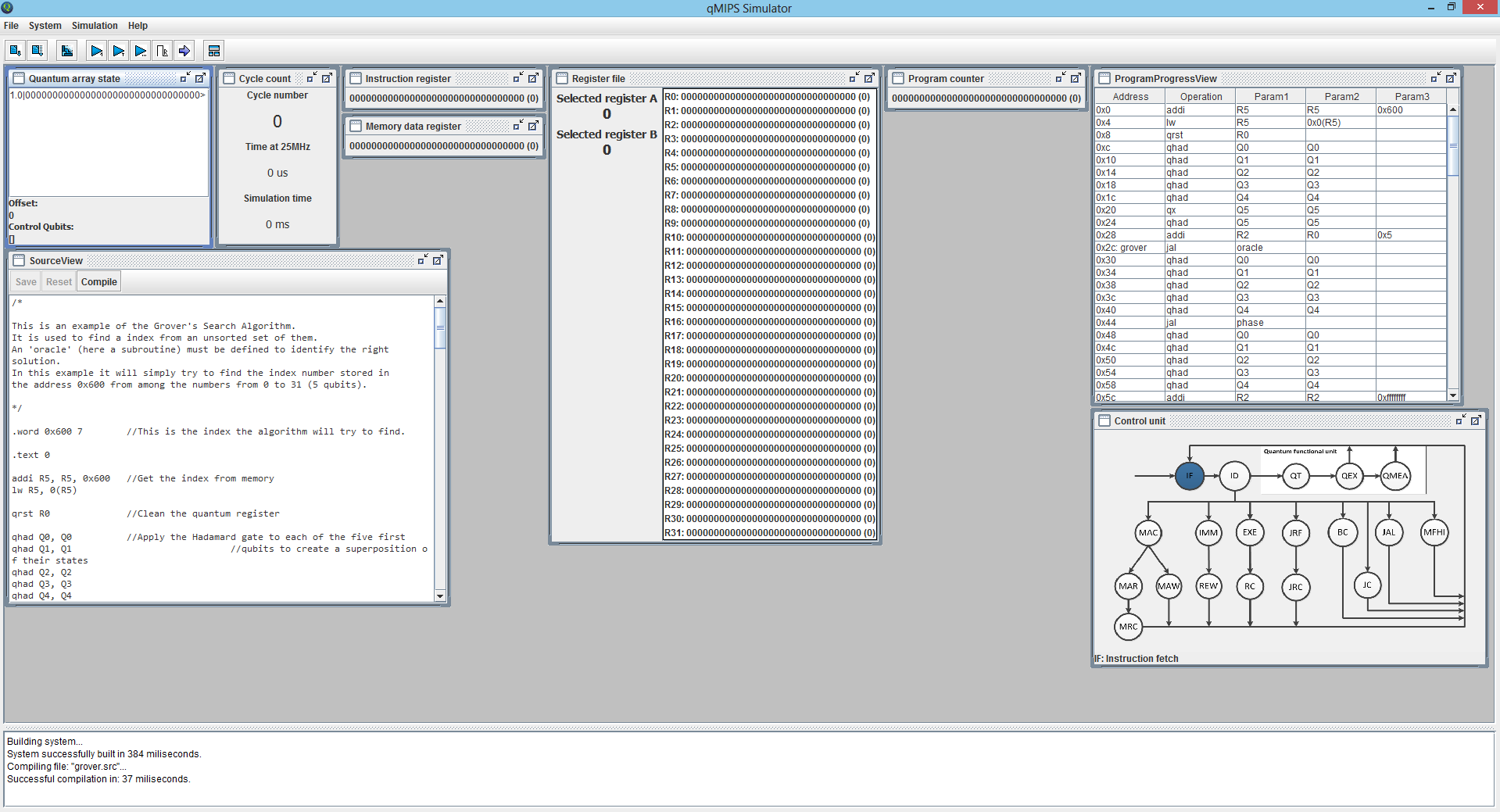Click the SourceView scrollbar down arrow
Viewport: 1500px width, 812px height.
click(440, 596)
